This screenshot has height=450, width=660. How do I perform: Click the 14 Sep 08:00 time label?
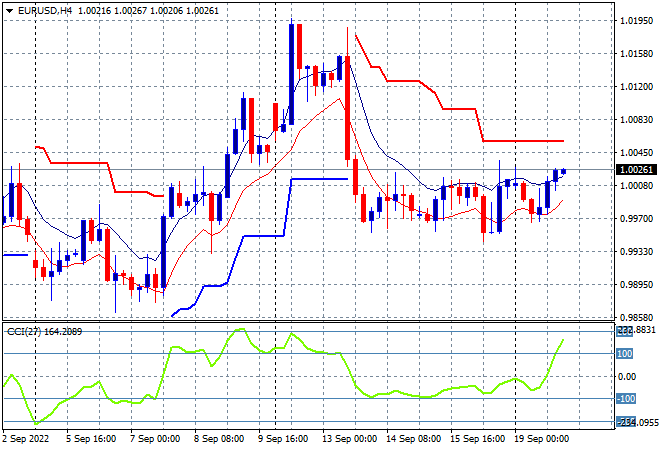(x=414, y=439)
